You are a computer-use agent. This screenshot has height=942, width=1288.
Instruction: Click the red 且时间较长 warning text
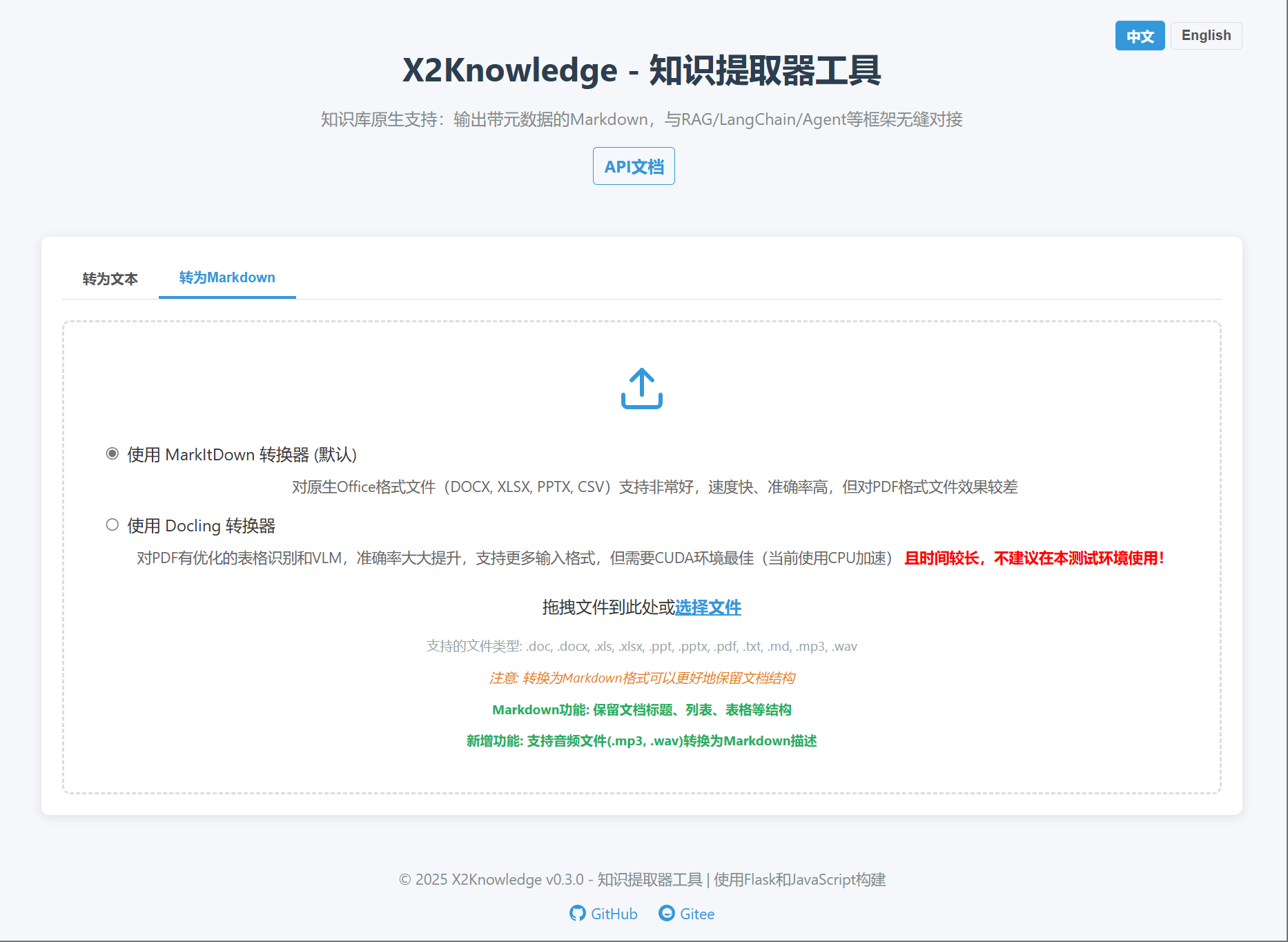coord(1035,558)
